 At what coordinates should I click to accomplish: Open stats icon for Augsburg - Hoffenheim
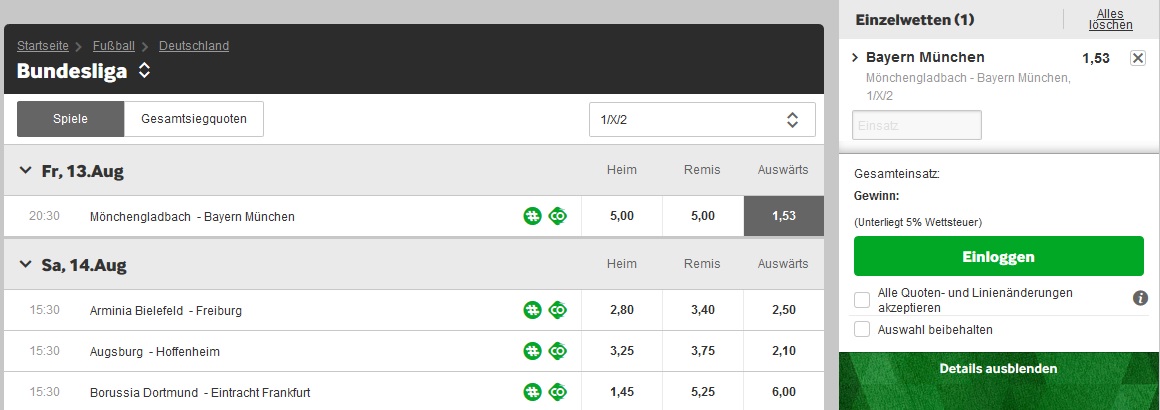[x=532, y=351]
